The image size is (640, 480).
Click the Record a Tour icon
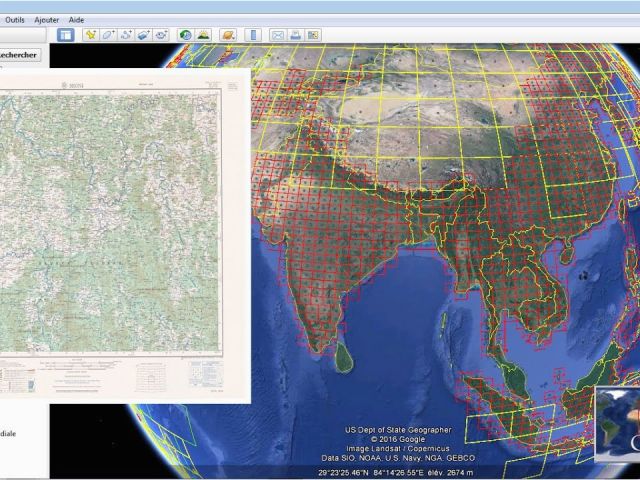click(161, 35)
